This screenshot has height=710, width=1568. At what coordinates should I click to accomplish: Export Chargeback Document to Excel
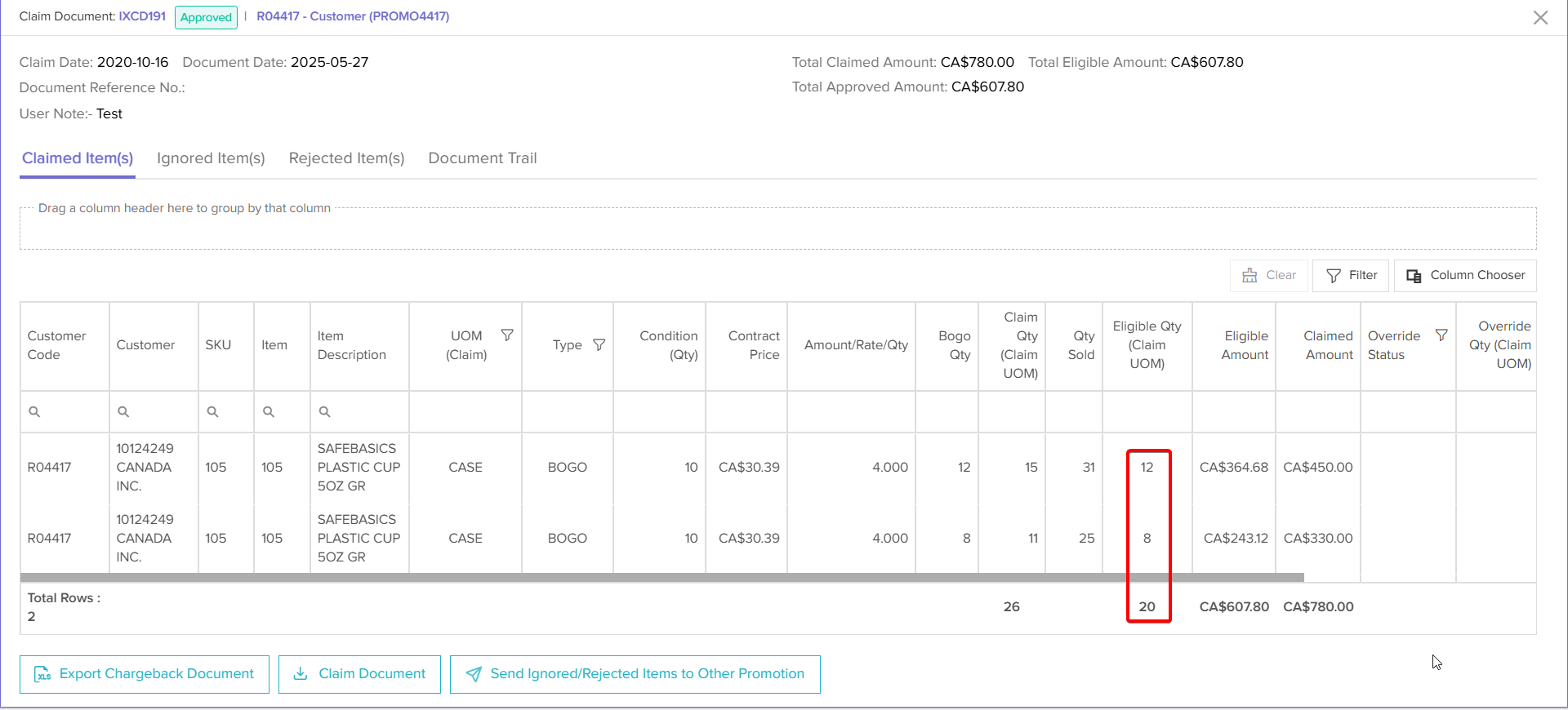coord(145,674)
